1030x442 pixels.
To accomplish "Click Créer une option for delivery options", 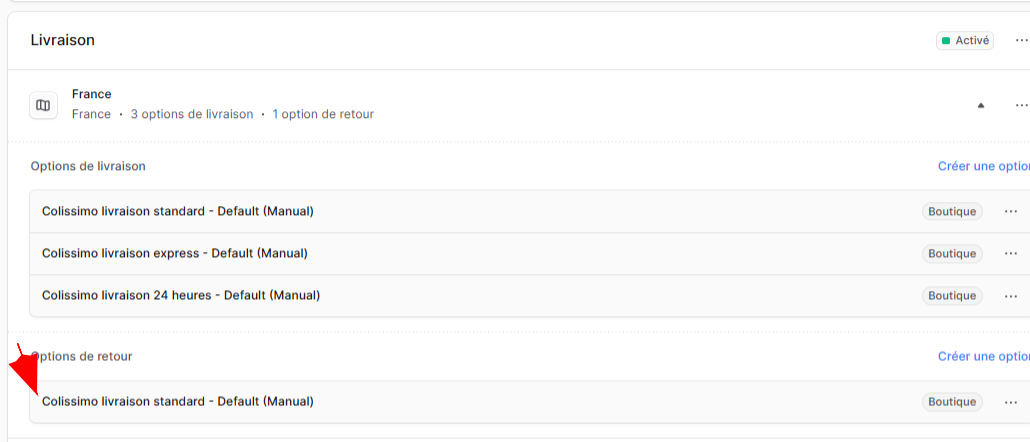I will (x=983, y=166).
